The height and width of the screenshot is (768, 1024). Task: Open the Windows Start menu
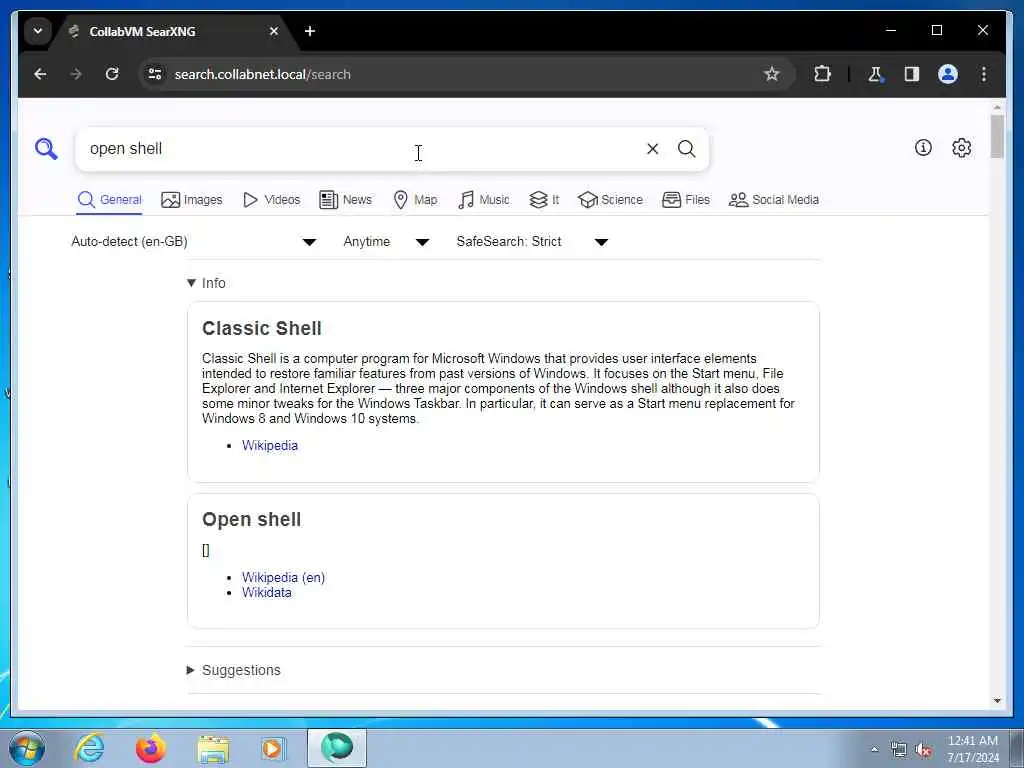pos(27,748)
